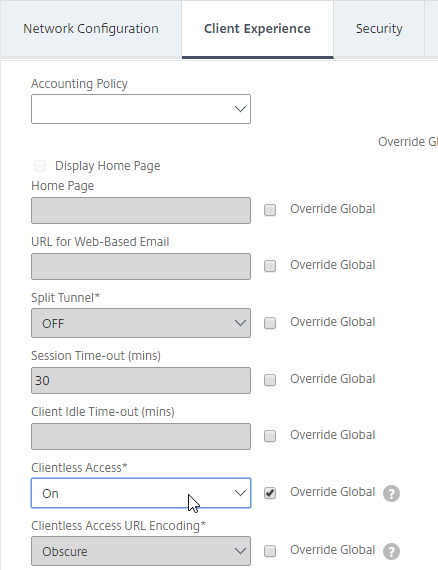Click chevron arrow of Split Tunnel box
The width and height of the screenshot is (438, 570).
240,323
